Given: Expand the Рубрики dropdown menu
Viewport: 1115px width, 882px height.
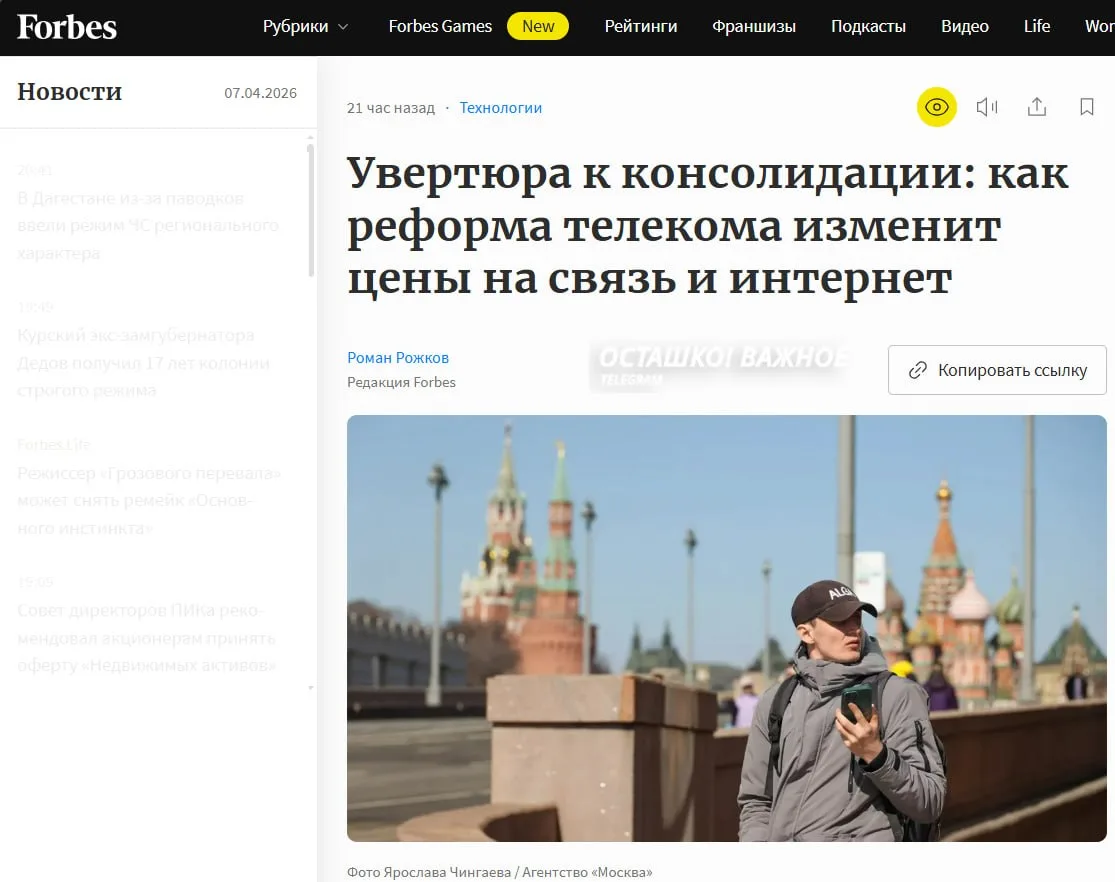Looking at the screenshot, I should point(305,26).
